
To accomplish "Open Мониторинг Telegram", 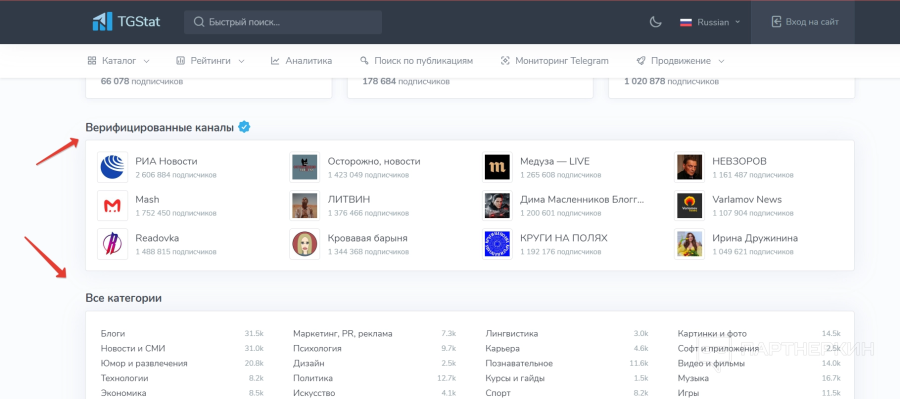I will tap(554, 60).
